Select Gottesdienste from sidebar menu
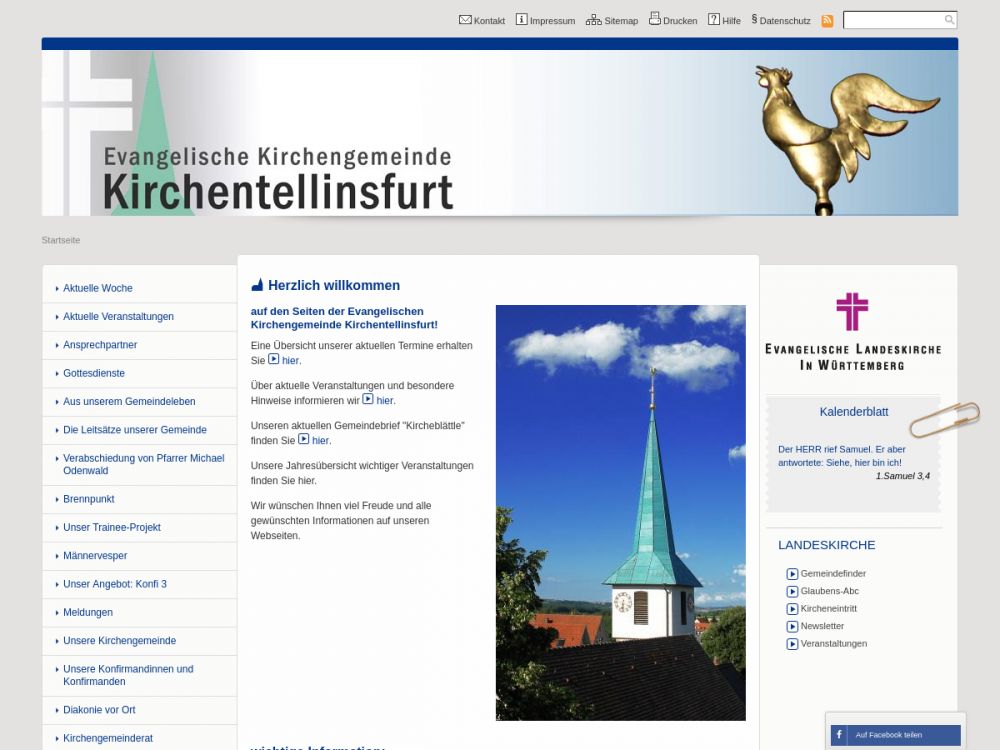 click(94, 373)
